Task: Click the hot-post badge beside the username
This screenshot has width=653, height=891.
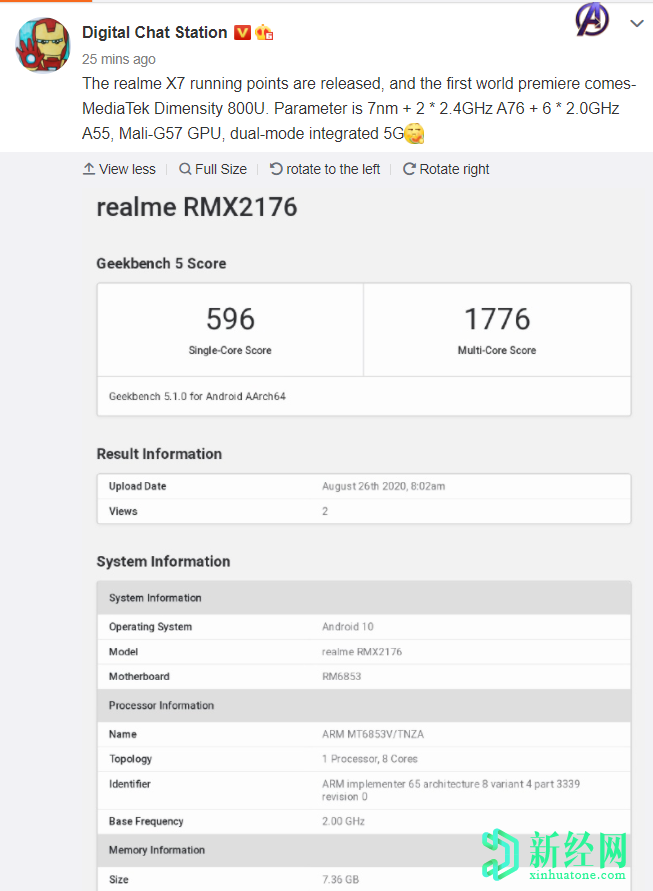Action: click(x=263, y=32)
